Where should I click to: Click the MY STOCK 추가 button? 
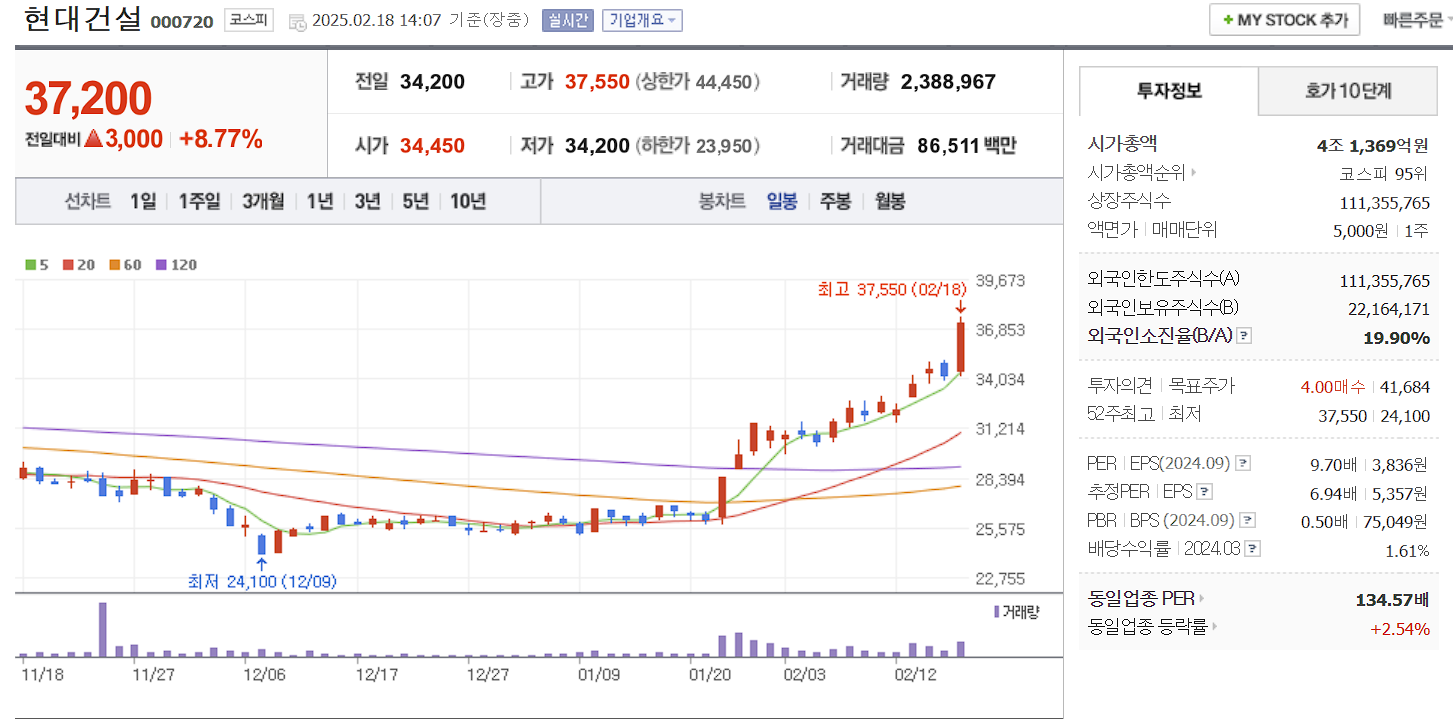click(1284, 19)
